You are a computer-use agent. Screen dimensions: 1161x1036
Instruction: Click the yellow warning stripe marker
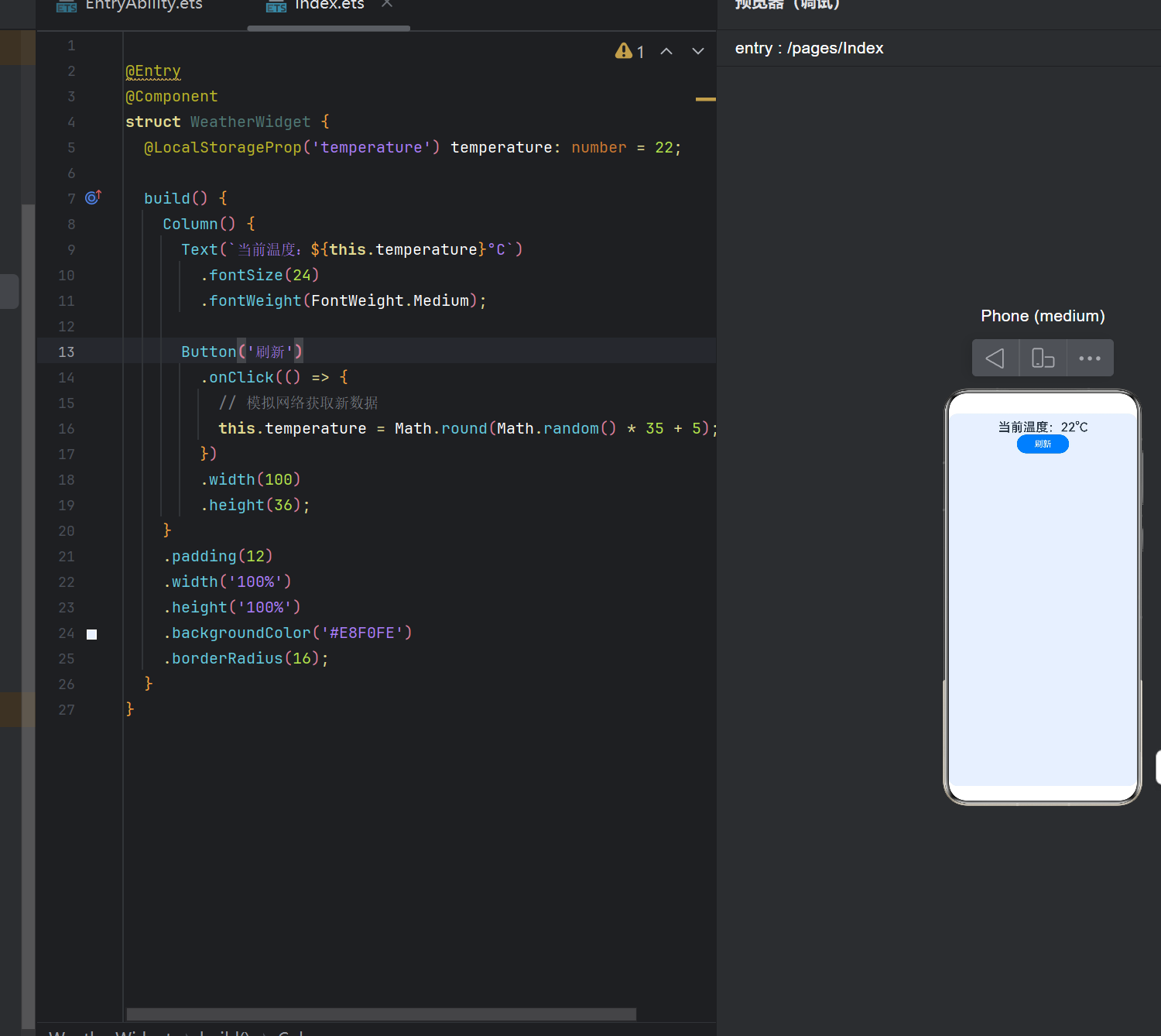[705, 99]
